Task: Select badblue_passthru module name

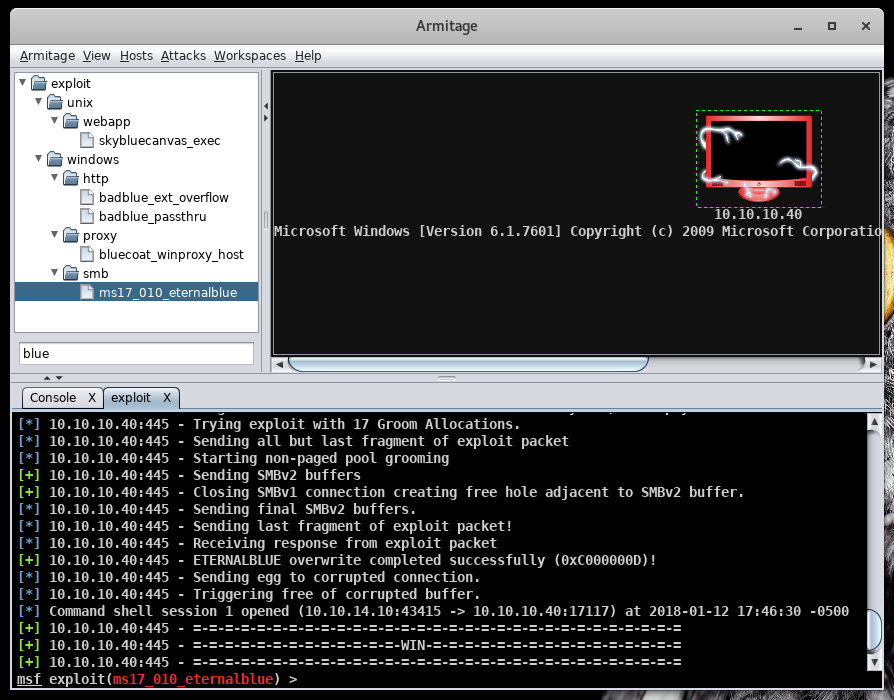Action: [153, 216]
